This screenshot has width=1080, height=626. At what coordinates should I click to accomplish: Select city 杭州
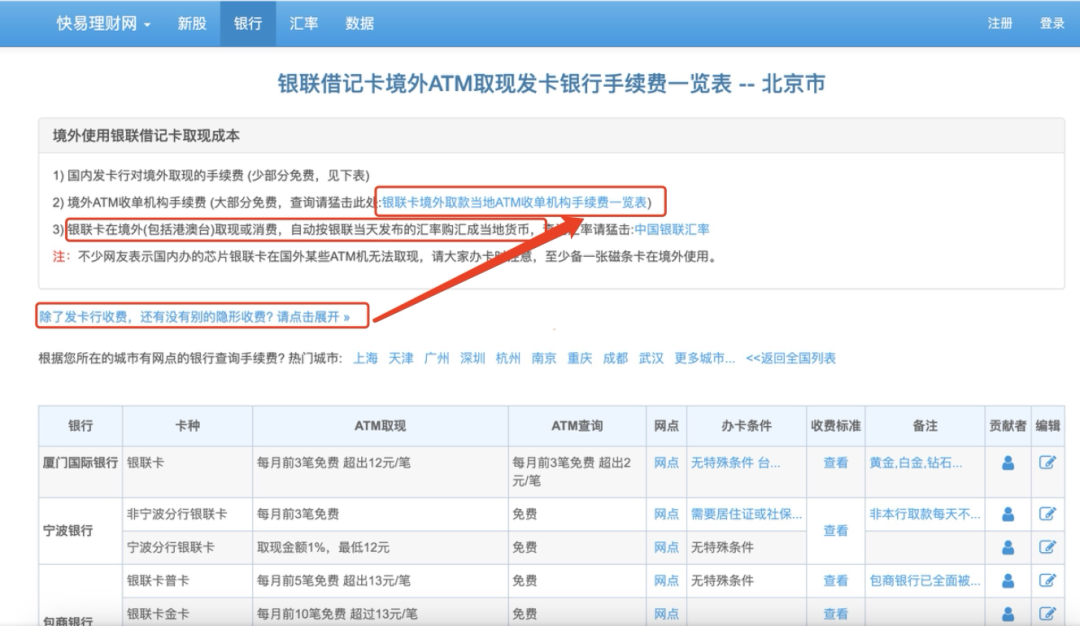tap(508, 358)
